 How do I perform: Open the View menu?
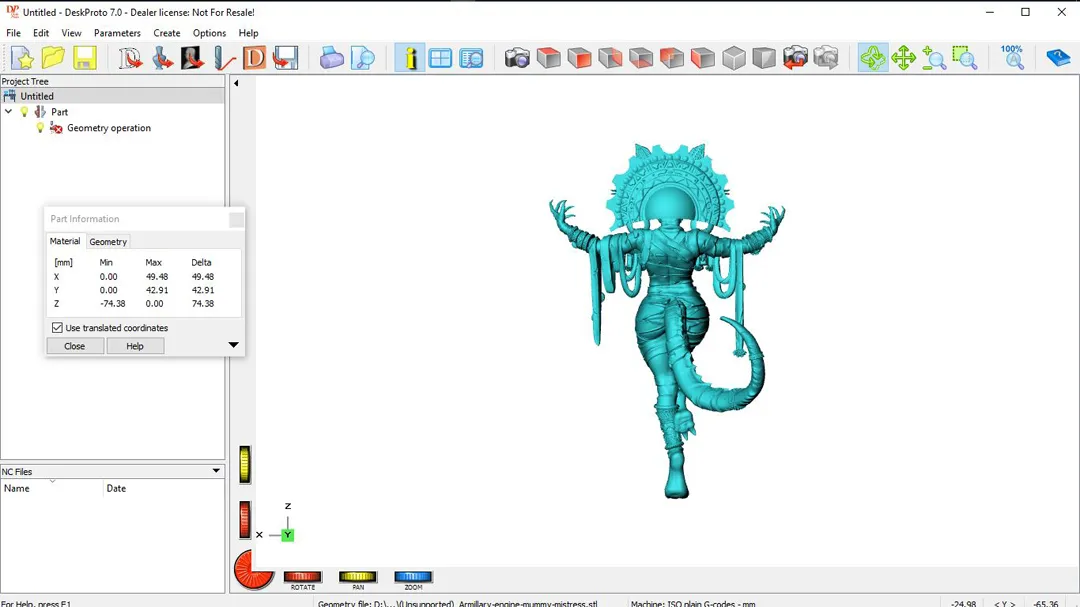point(71,33)
